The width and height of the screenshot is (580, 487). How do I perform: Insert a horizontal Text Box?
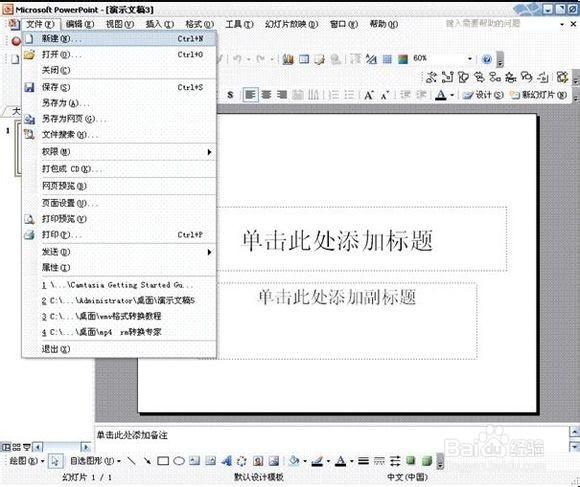195,461
